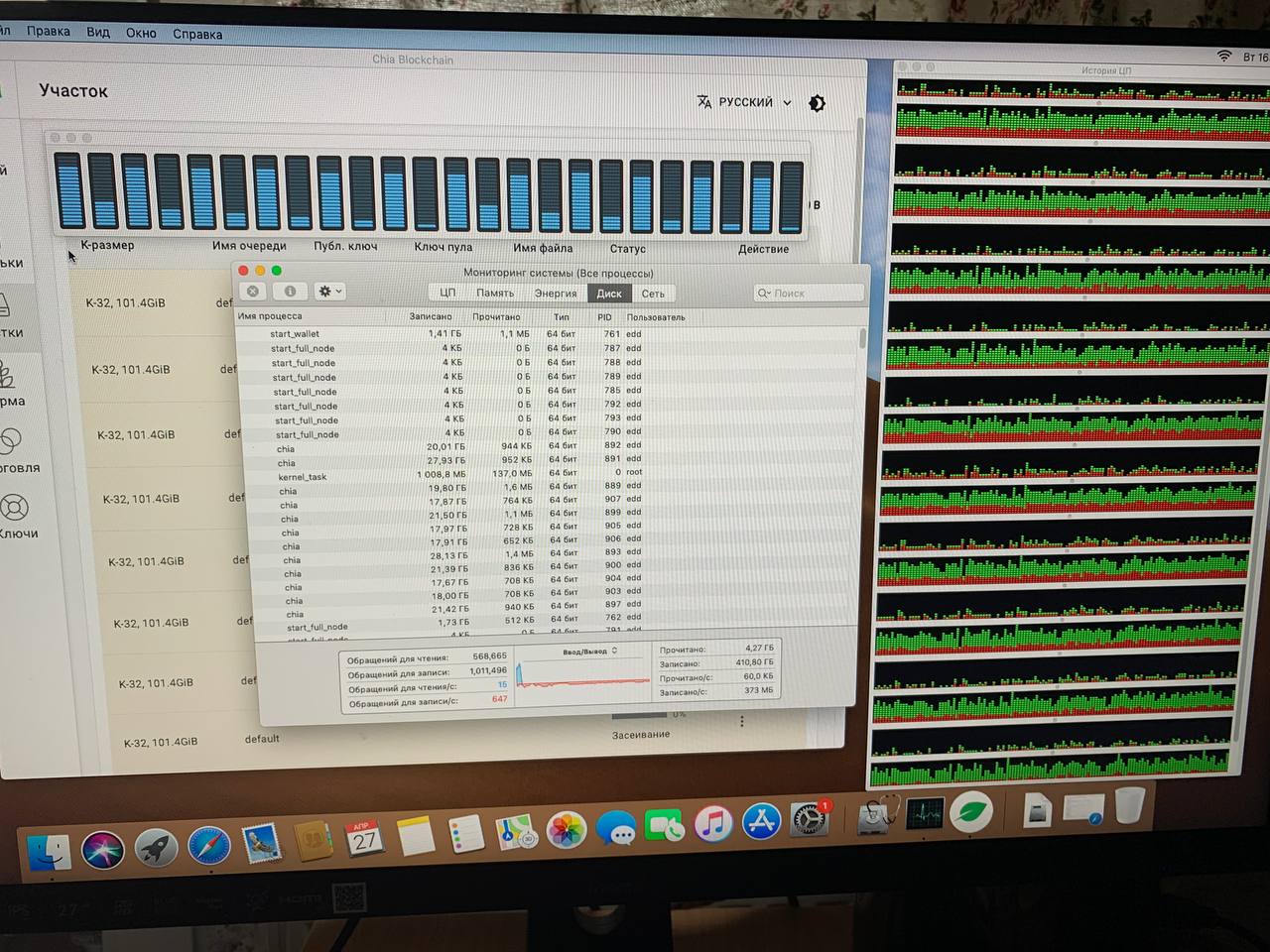Open Mail stamp icon in Dock
The width and height of the screenshot is (1270, 952).
(261, 843)
